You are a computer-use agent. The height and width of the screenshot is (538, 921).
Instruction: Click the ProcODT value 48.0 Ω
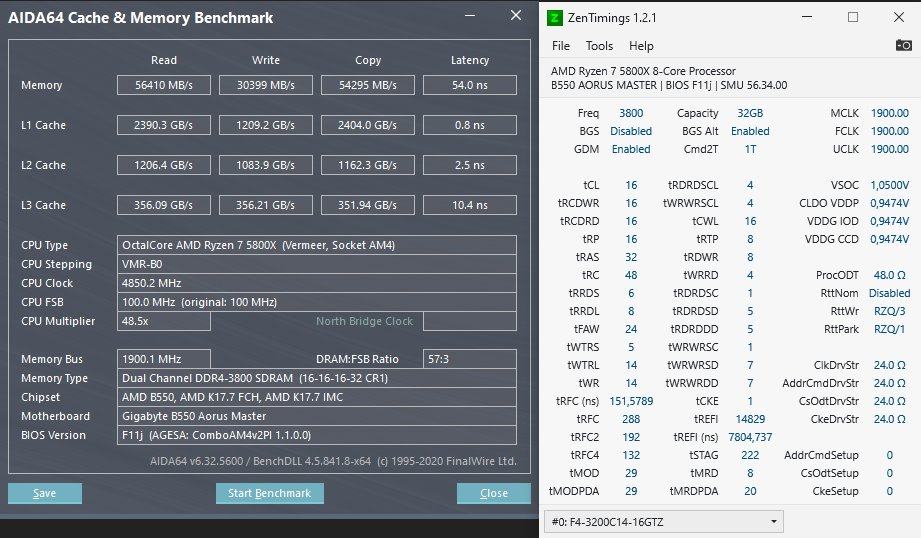point(890,275)
